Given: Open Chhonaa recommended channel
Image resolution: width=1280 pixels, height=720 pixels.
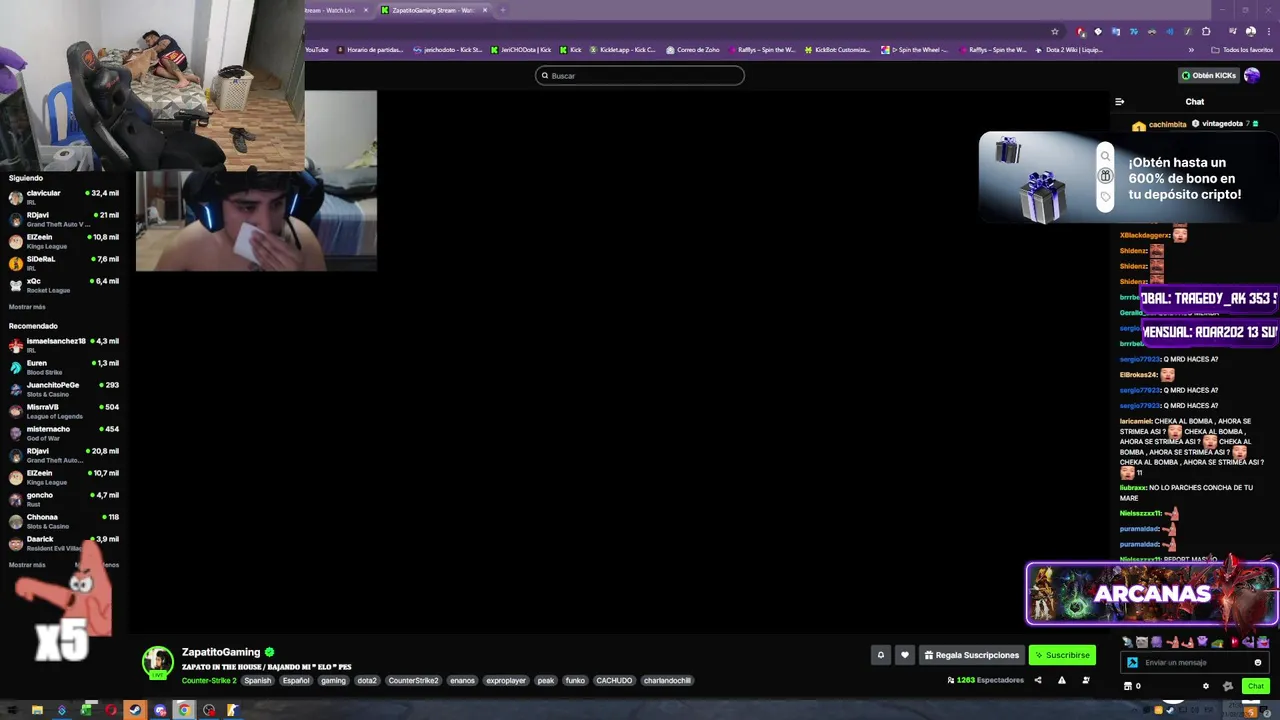Looking at the screenshot, I should coord(64,521).
